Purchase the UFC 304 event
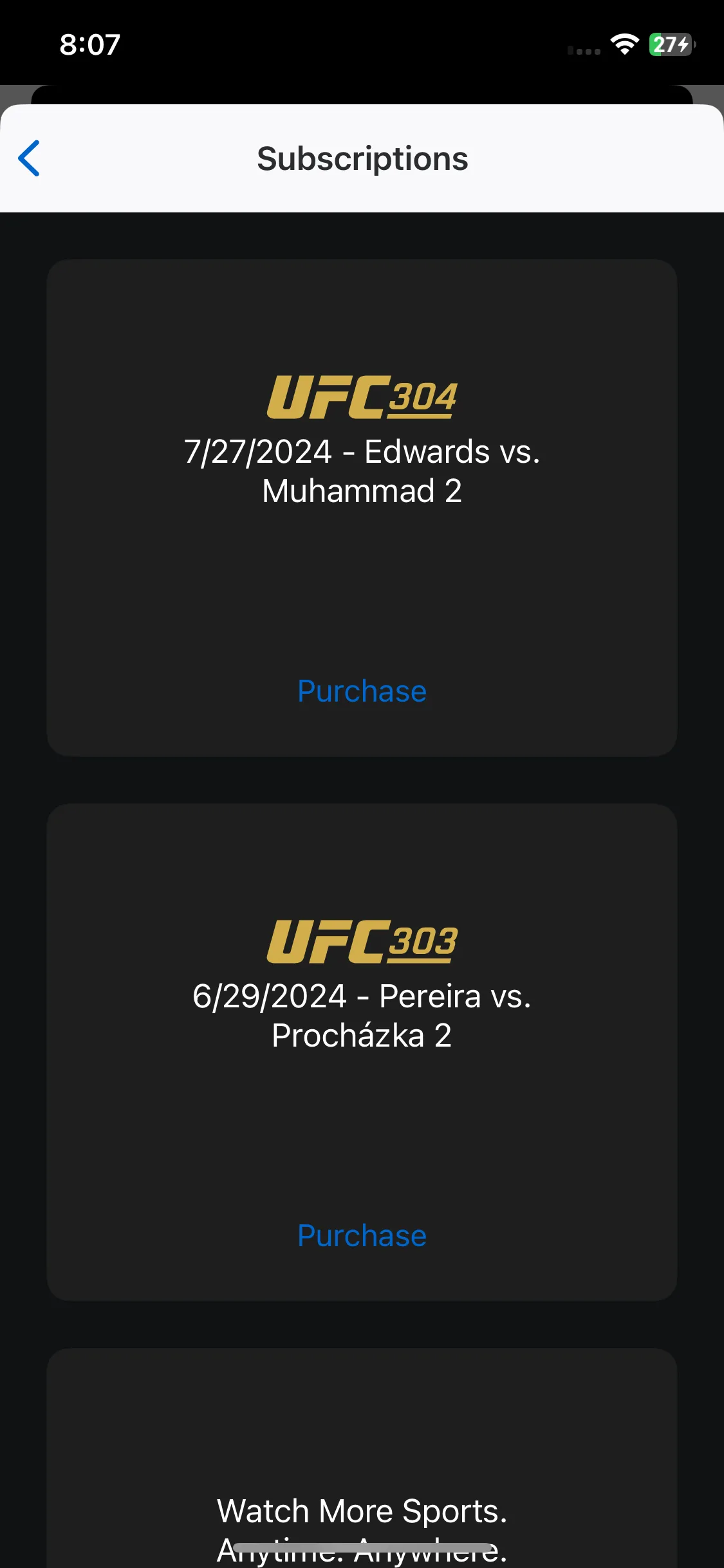 click(362, 691)
